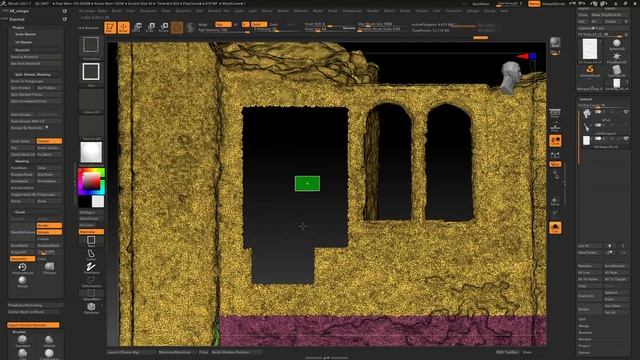Collapse the Split, Delete, Masking section
This screenshot has width=640, height=360.
click(33, 75)
